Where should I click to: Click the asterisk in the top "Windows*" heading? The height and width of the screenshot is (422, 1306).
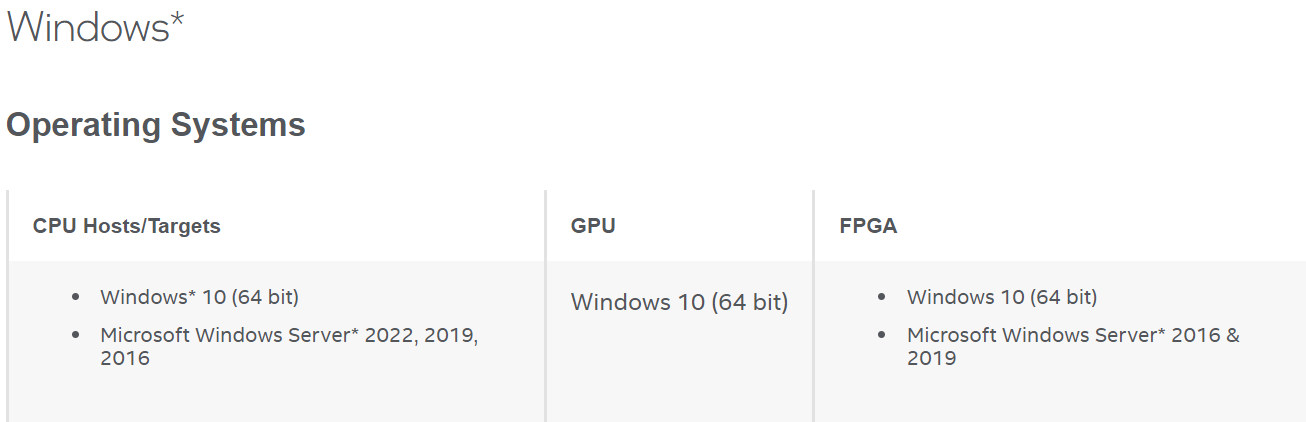[x=177, y=18]
